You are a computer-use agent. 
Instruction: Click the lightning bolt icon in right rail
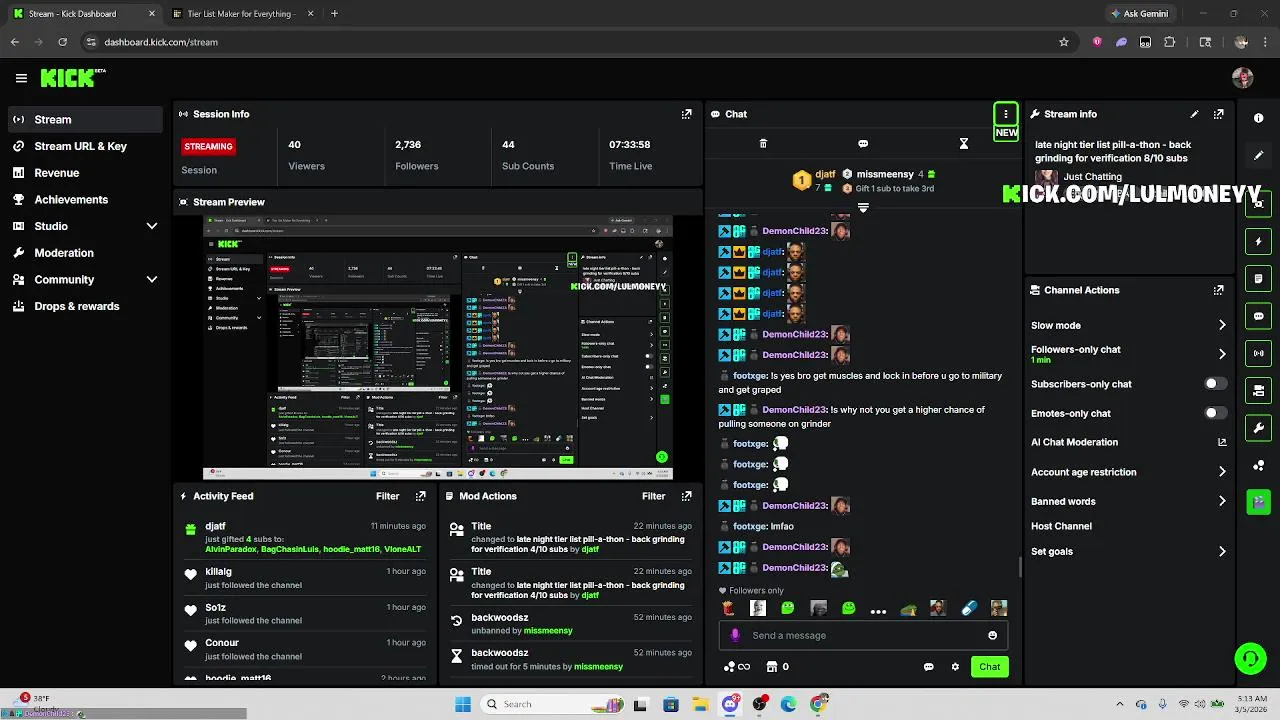(1259, 241)
